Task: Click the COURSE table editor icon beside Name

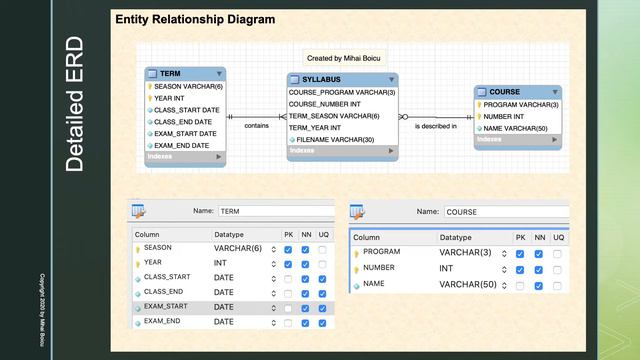Action: click(x=357, y=212)
